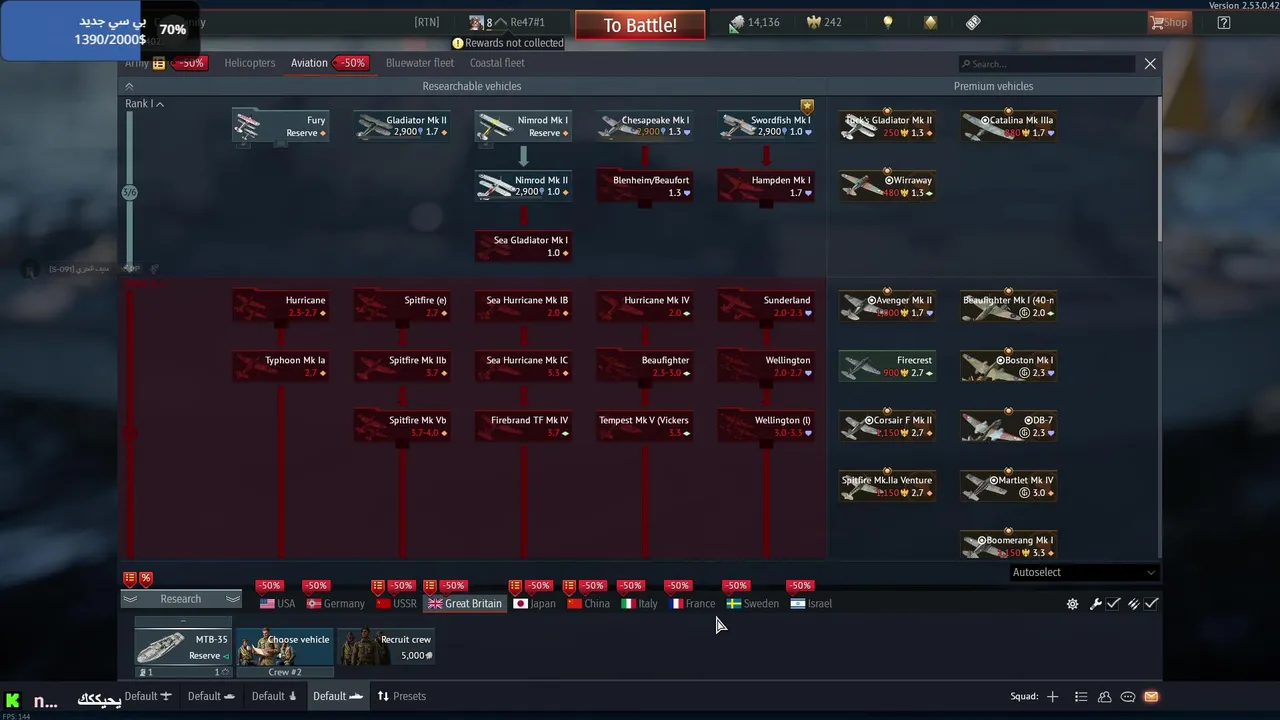Open the Shop cart icon
This screenshot has width=1280, height=720.
point(1157,22)
